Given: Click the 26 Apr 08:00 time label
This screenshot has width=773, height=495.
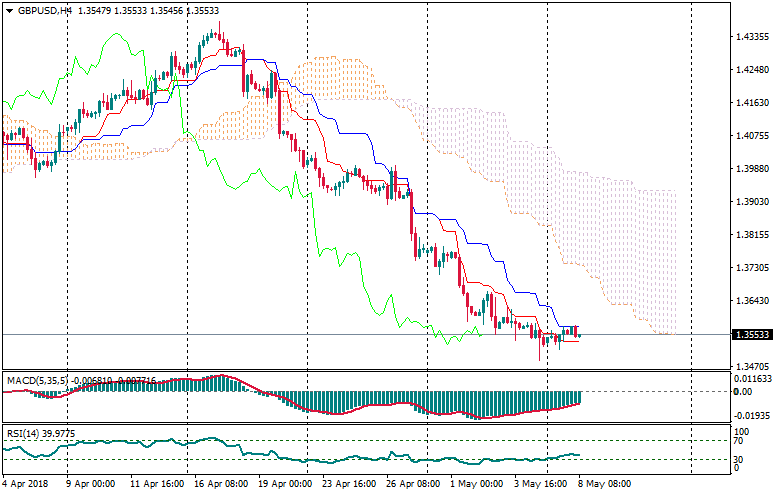Looking at the screenshot, I should pos(411,482).
